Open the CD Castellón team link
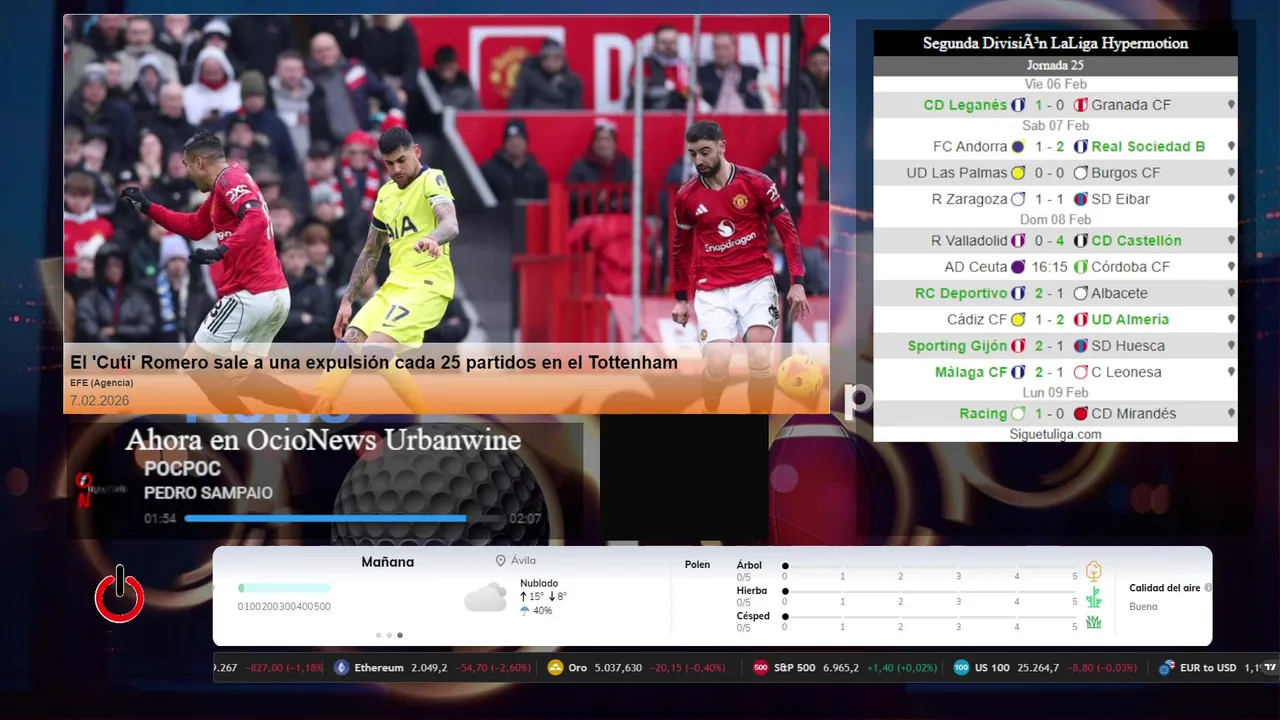1280x720 pixels. pyautogui.click(x=1136, y=240)
